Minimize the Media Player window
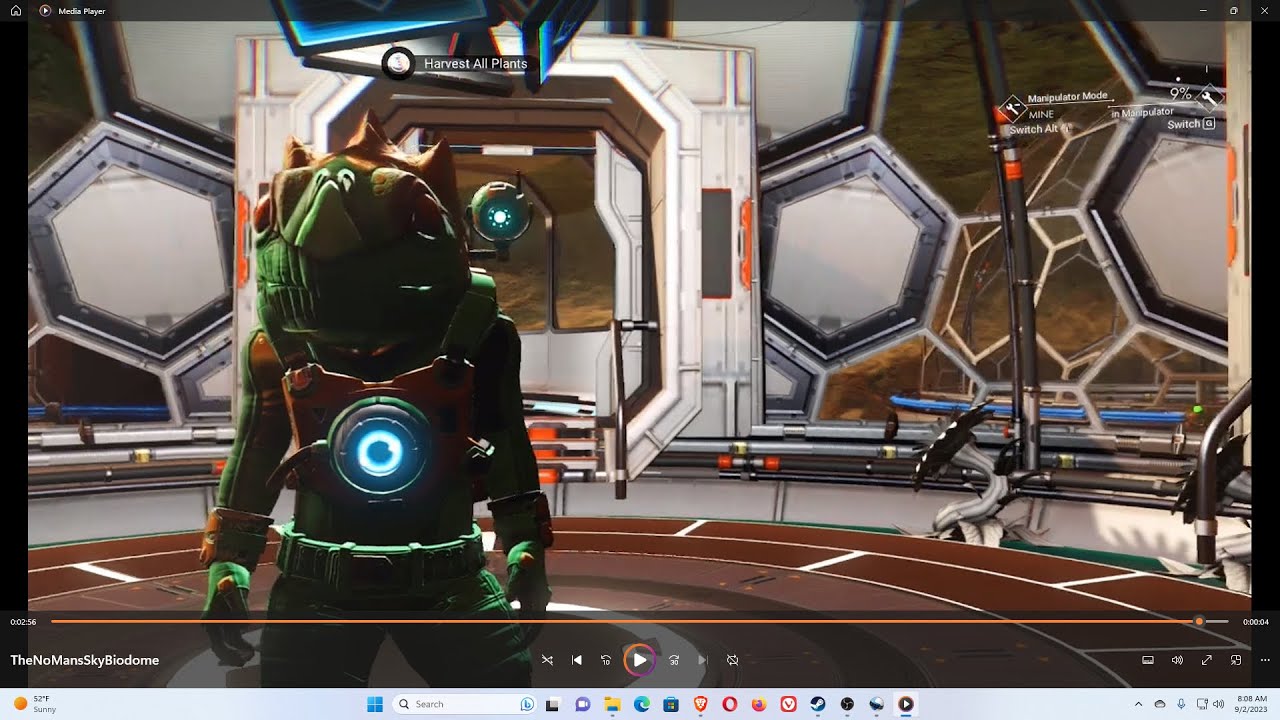The width and height of the screenshot is (1280, 720). pyautogui.click(x=1203, y=10)
